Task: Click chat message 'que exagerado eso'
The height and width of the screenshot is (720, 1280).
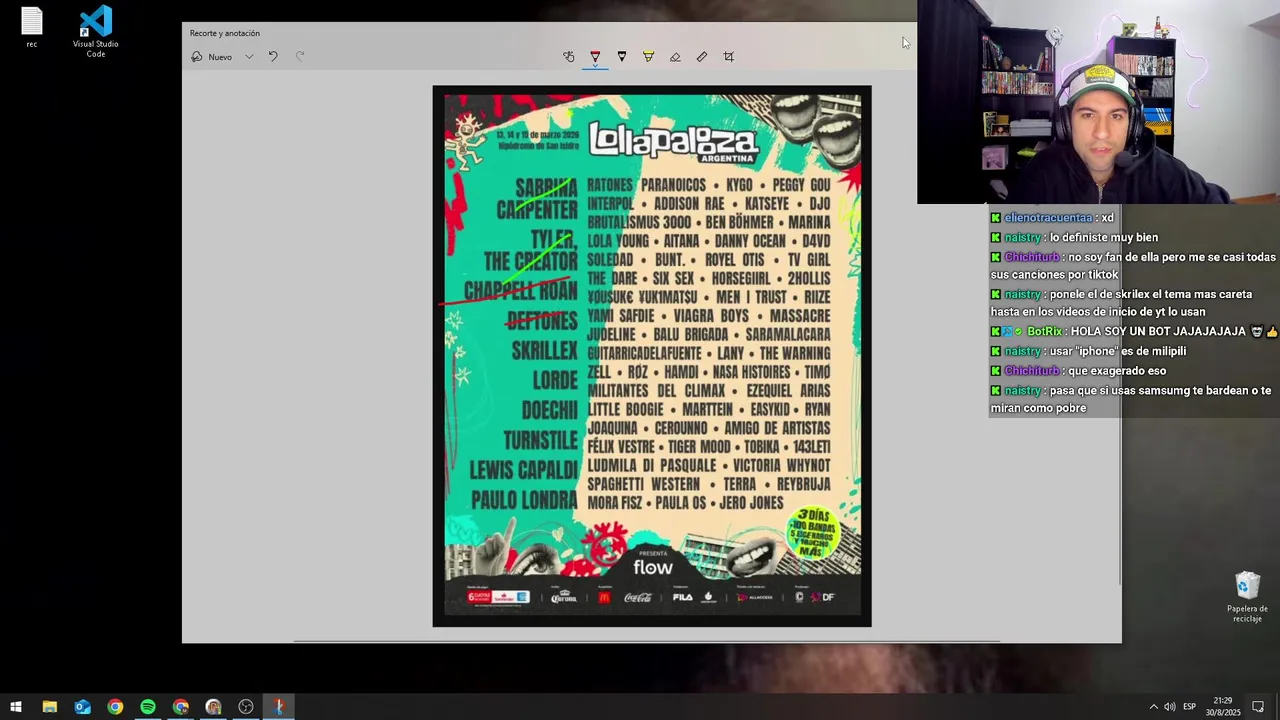Action: (x=1078, y=371)
